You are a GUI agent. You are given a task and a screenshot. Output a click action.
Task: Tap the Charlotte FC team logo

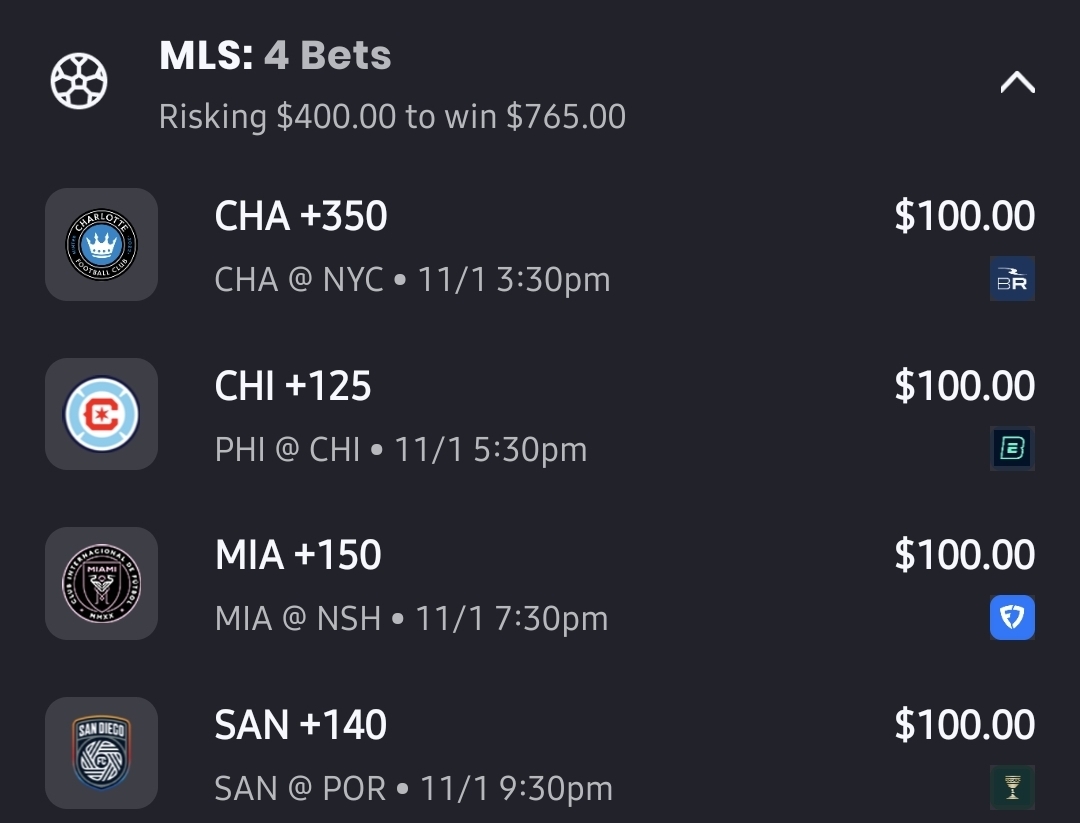101,244
